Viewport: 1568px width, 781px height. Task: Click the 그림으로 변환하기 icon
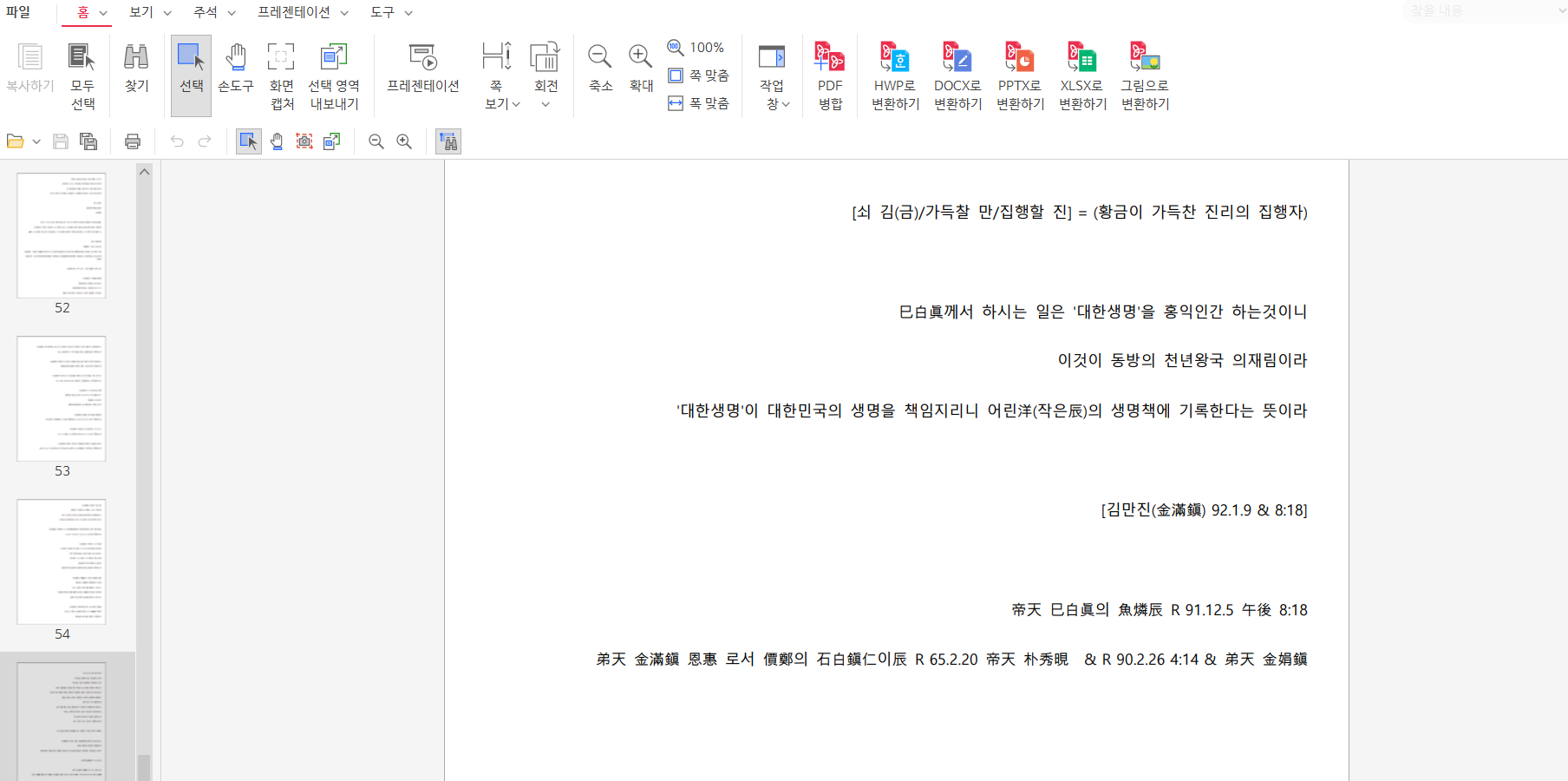1144,58
